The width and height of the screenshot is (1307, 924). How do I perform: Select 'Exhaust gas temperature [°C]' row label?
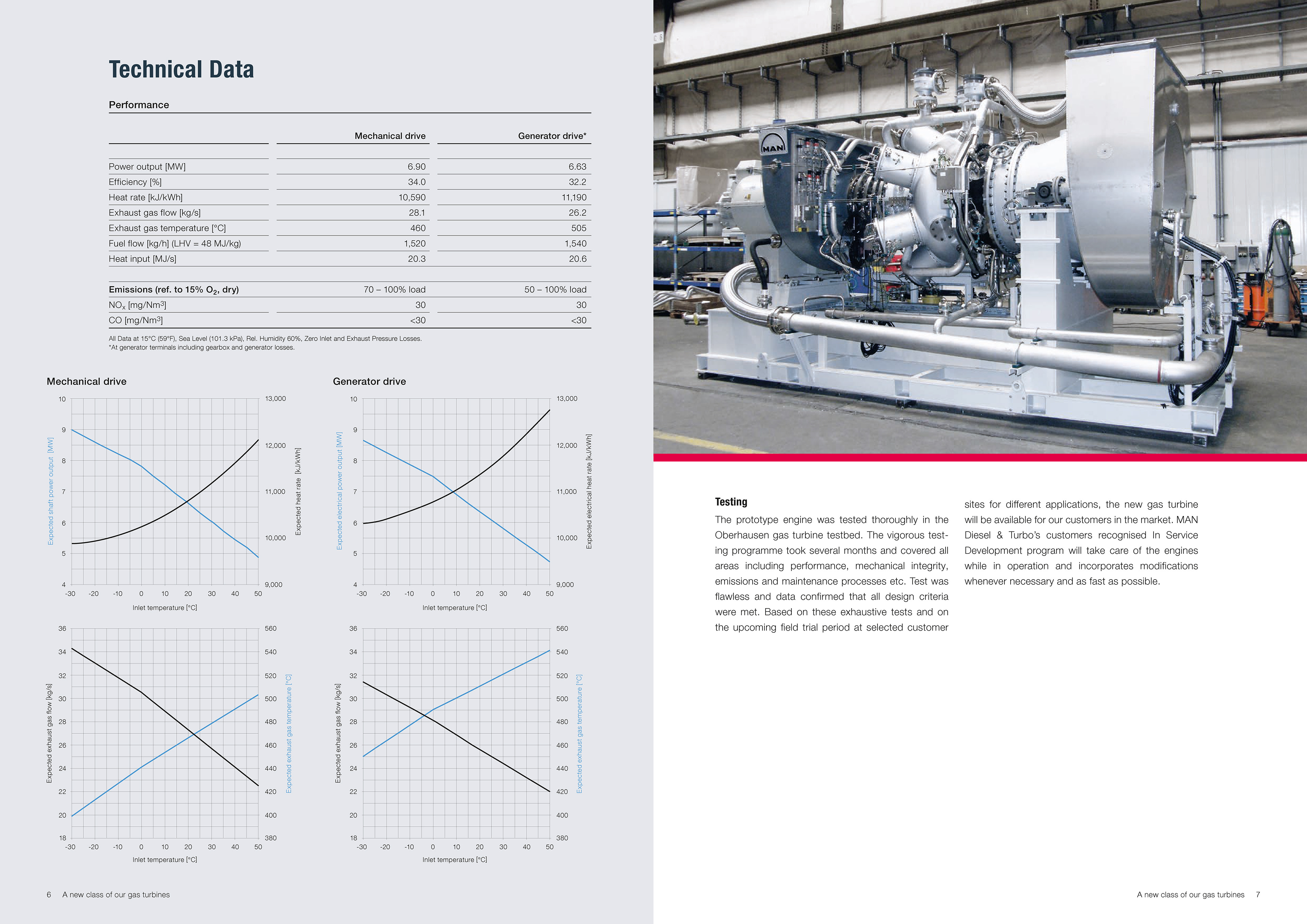tap(167, 228)
